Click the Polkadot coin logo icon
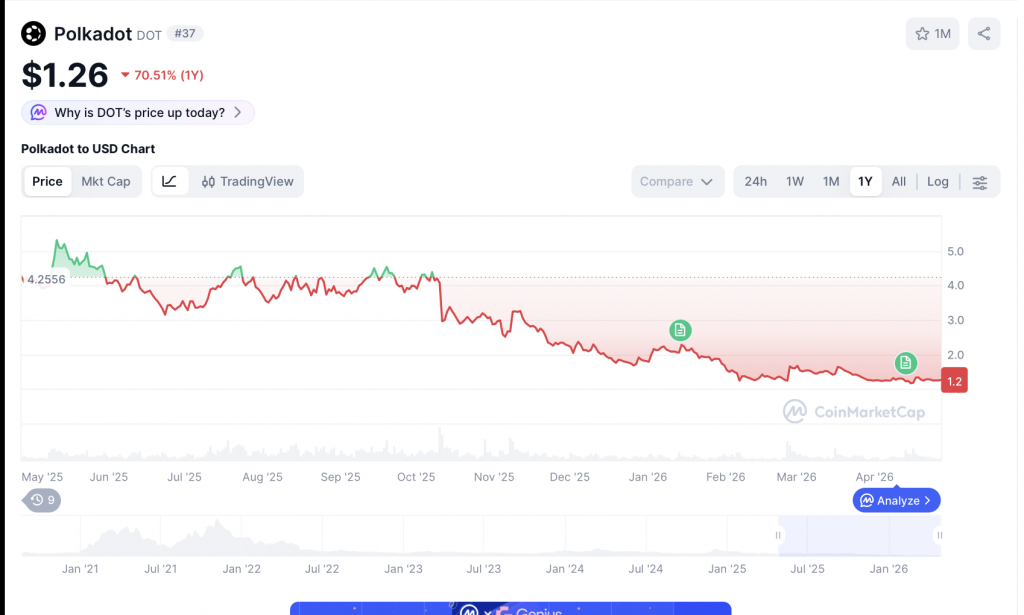Viewport: 1024px width, 615px height. pos(34,34)
